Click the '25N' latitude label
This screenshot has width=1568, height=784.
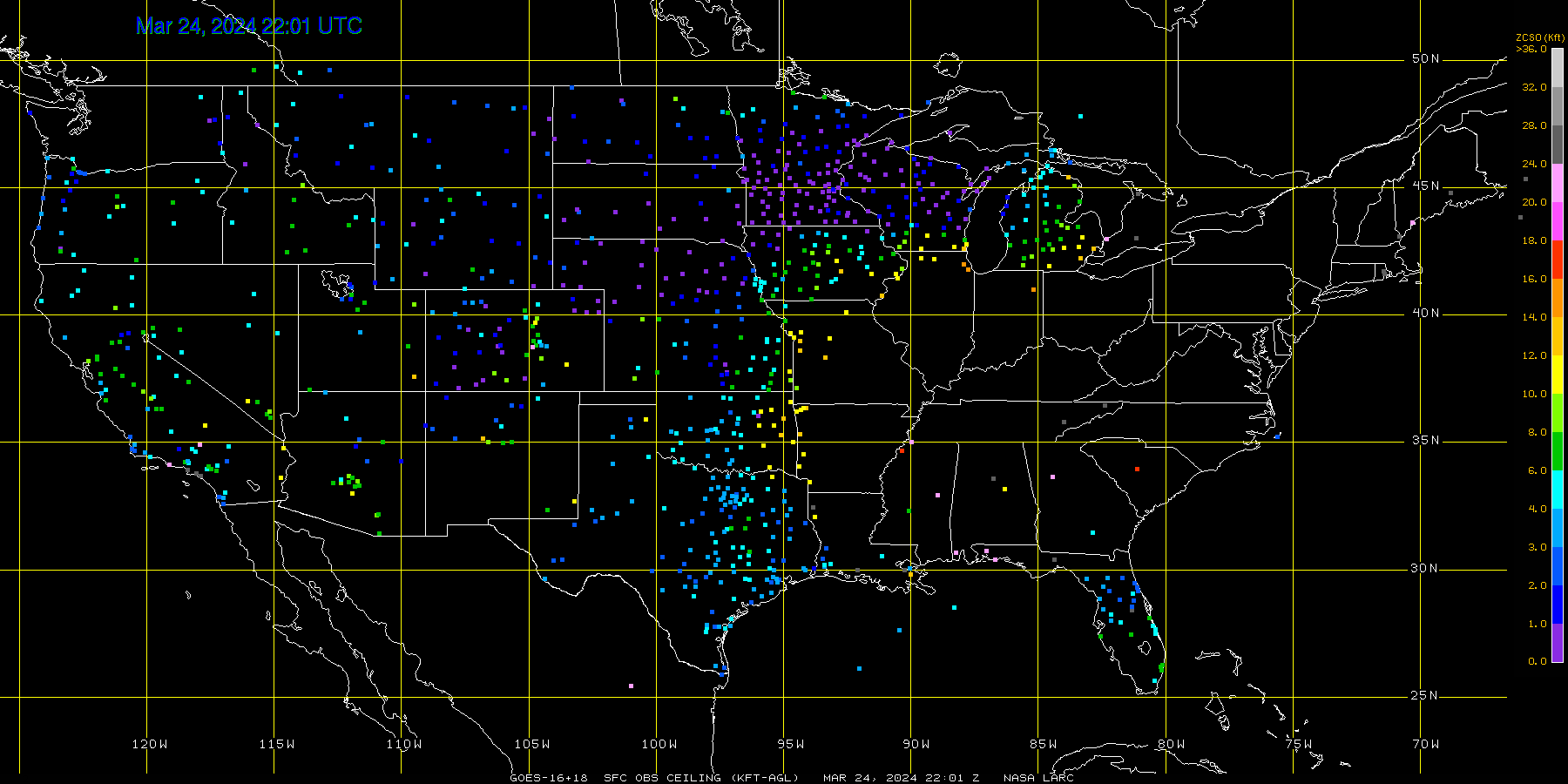click(1426, 696)
